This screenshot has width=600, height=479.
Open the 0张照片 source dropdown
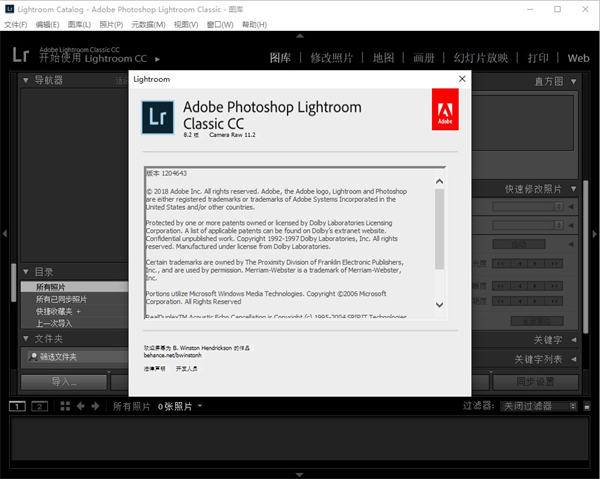tap(180, 406)
